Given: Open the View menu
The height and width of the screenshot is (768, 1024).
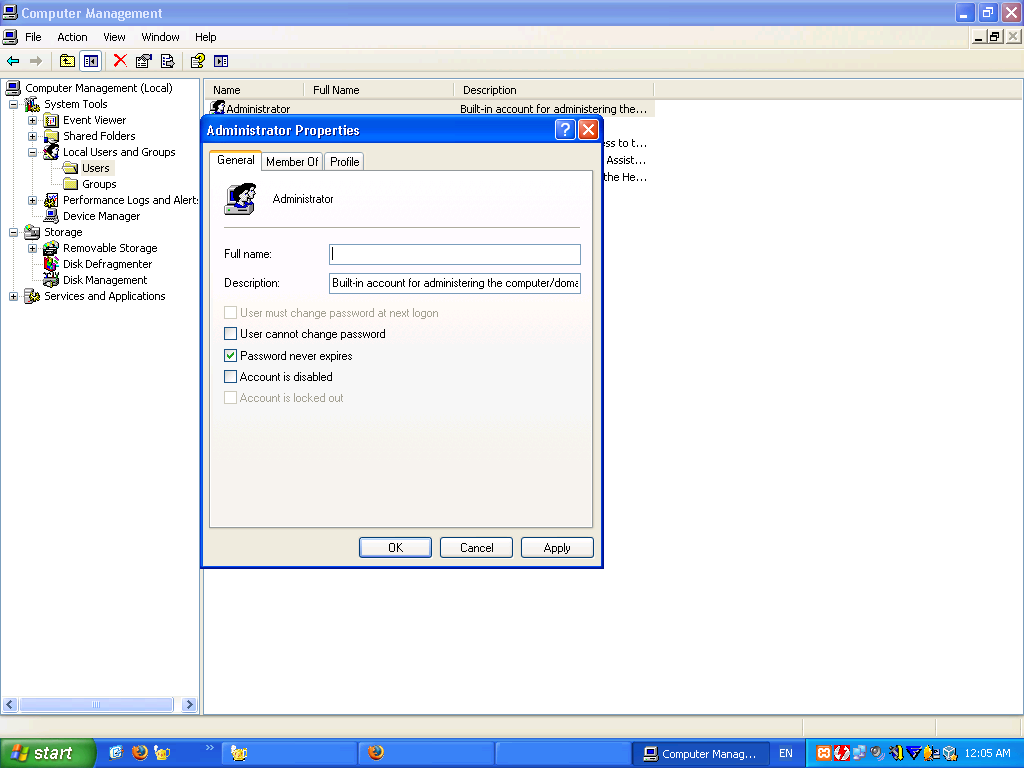Looking at the screenshot, I should click(x=114, y=37).
